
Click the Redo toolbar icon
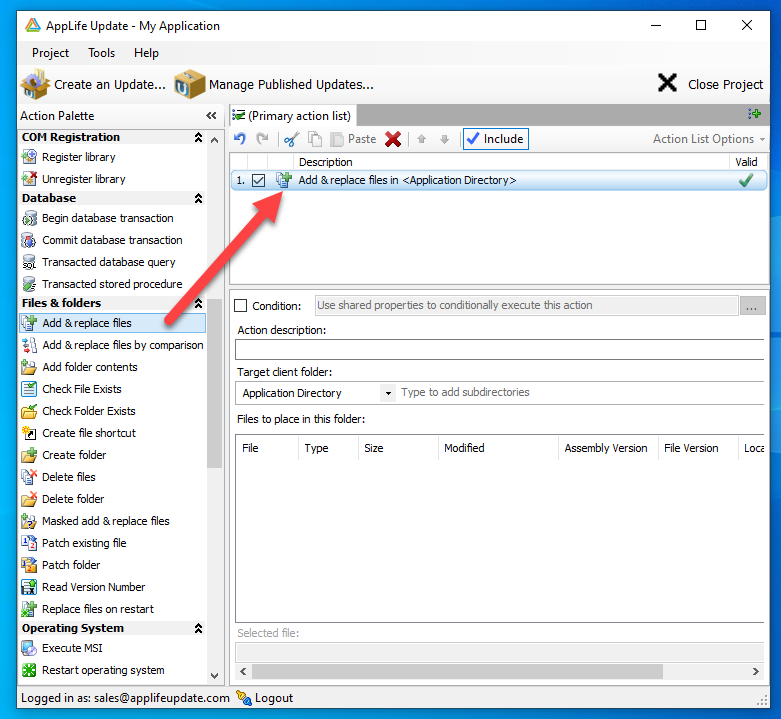262,139
